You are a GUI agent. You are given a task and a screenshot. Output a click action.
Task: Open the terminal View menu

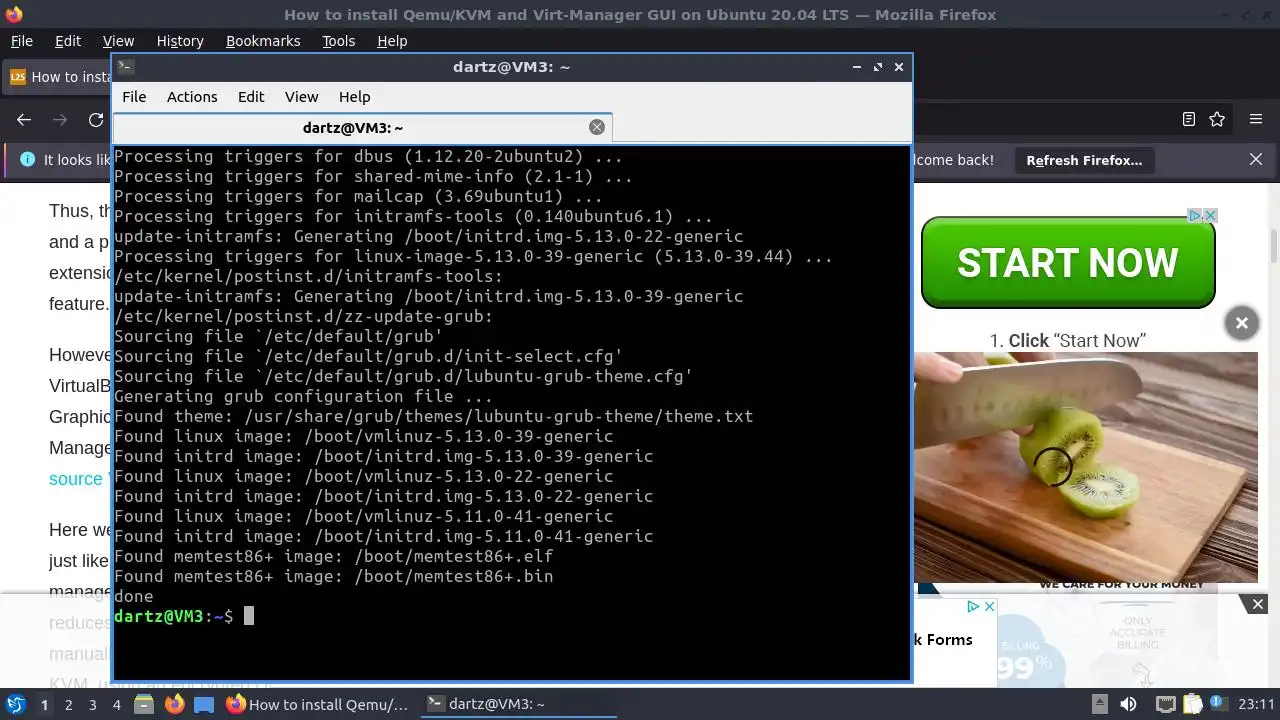(x=301, y=97)
